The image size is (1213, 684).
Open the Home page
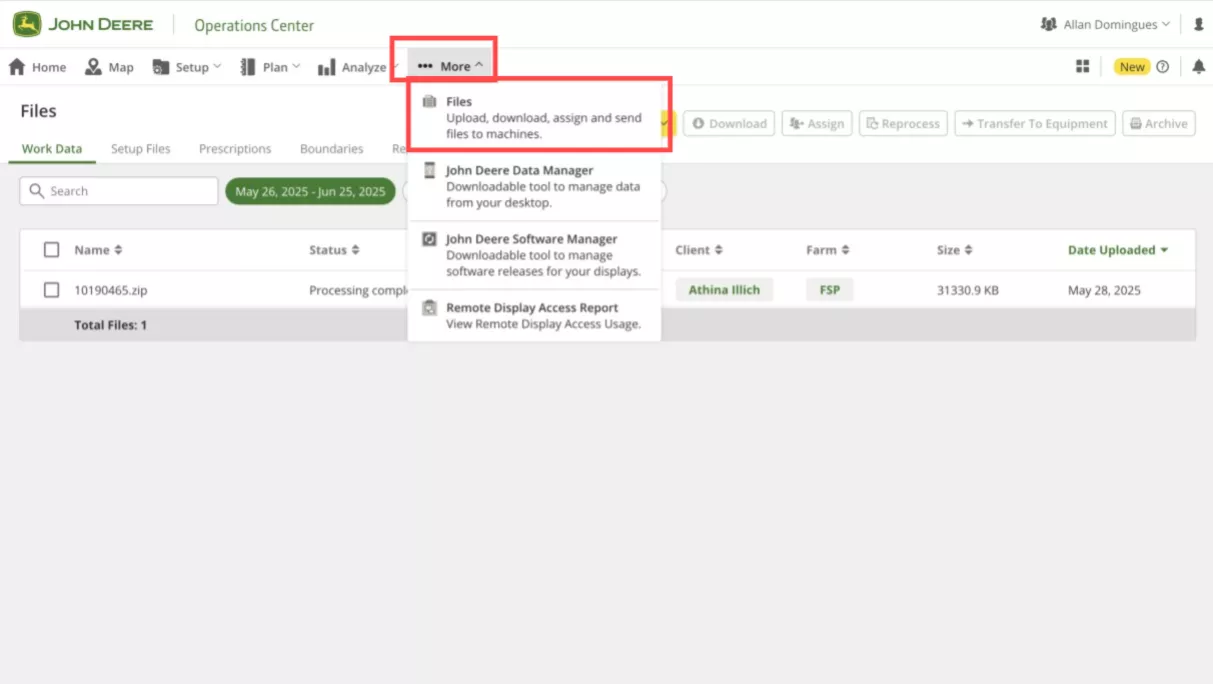click(x=37, y=67)
